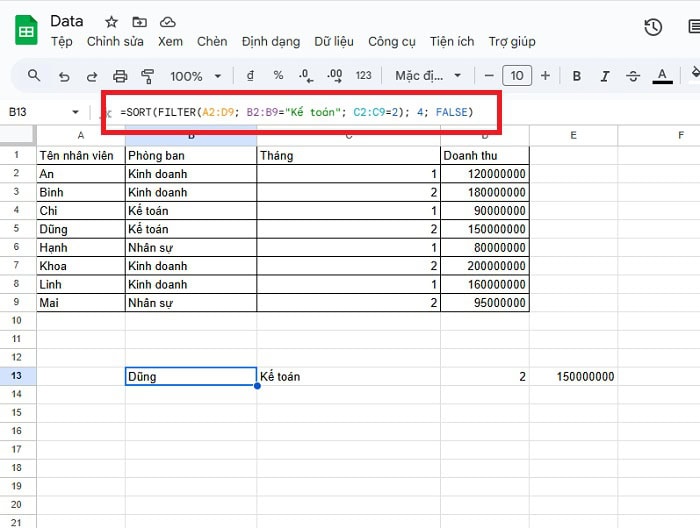Viewport: 700px width, 528px height.
Task: Activate the paint format tool
Action: 149,76
